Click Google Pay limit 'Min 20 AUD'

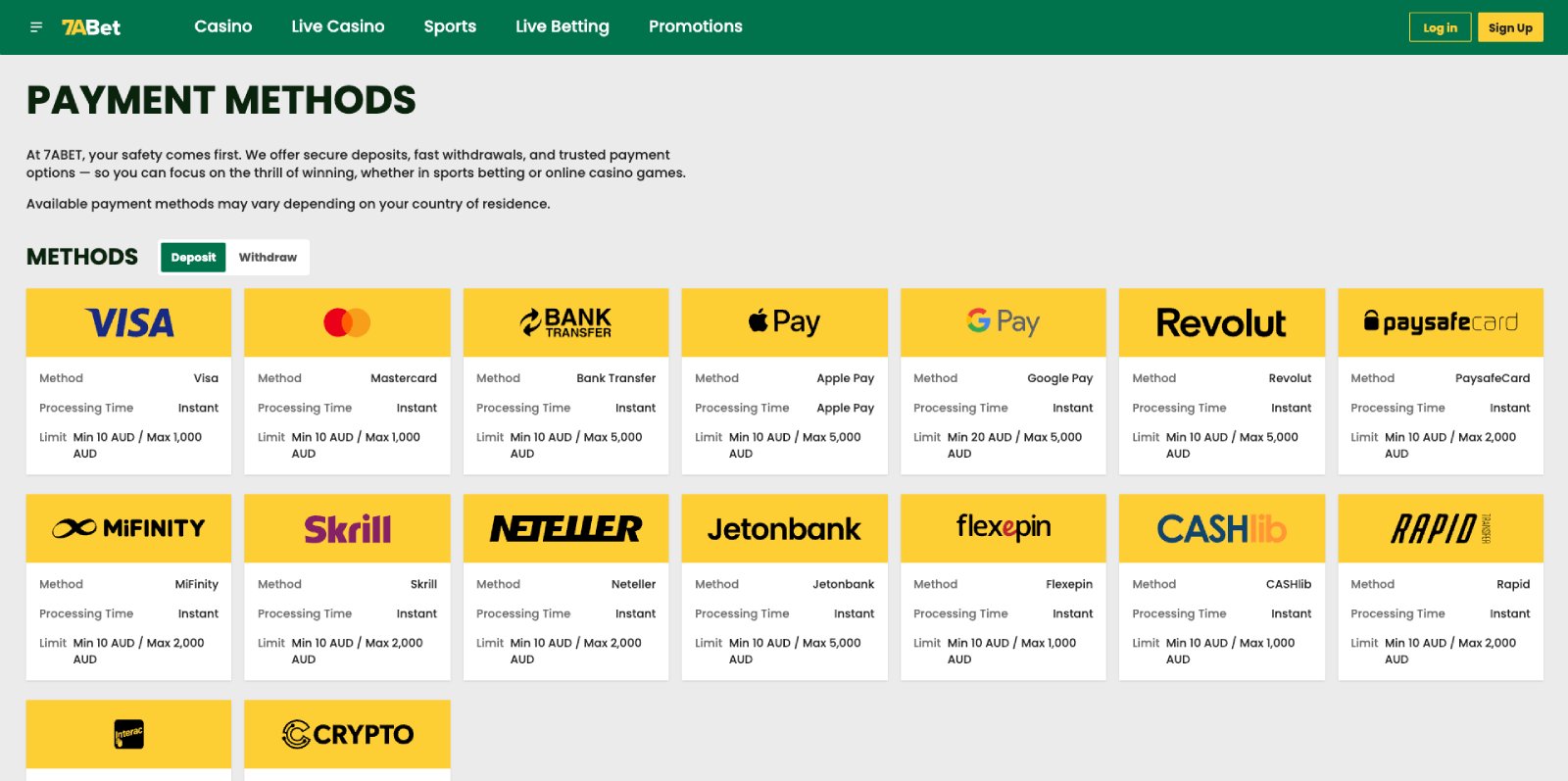(980, 437)
